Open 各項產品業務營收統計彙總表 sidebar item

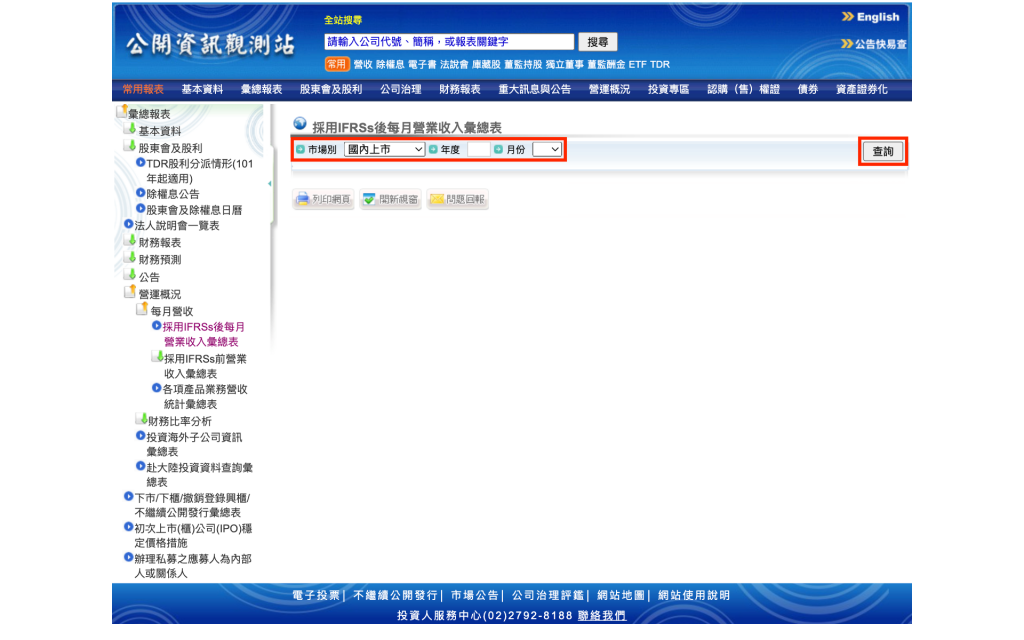pyautogui.click(x=205, y=396)
